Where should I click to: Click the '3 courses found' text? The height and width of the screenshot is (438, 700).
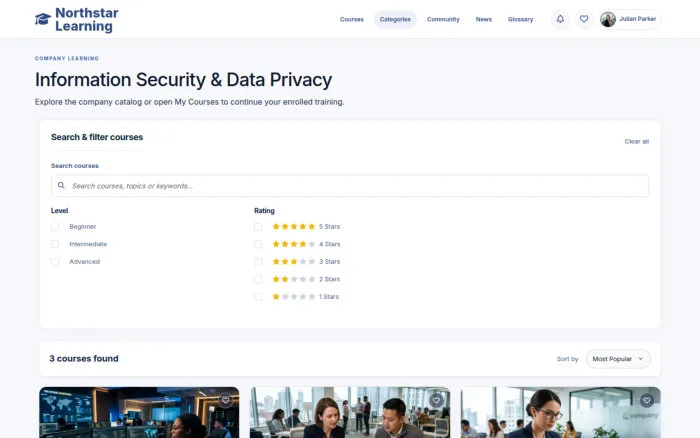tap(84, 359)
